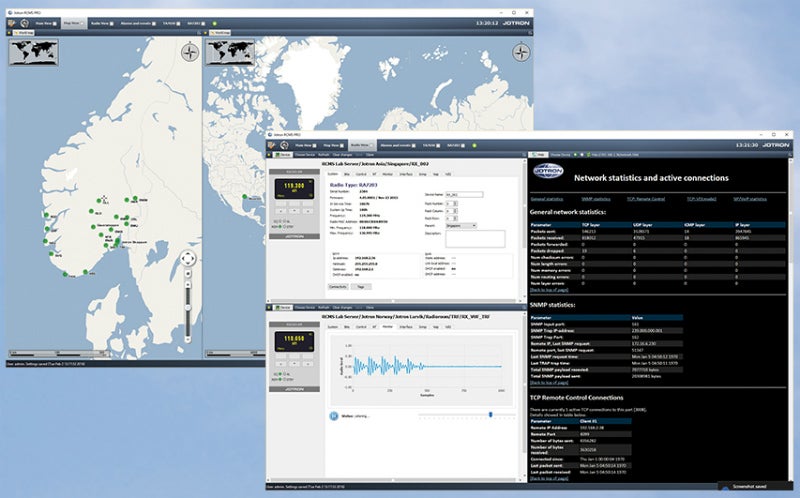Adjust the audio level slider below the waveform
Screen dimensions: 800x498
click(489, 414)
